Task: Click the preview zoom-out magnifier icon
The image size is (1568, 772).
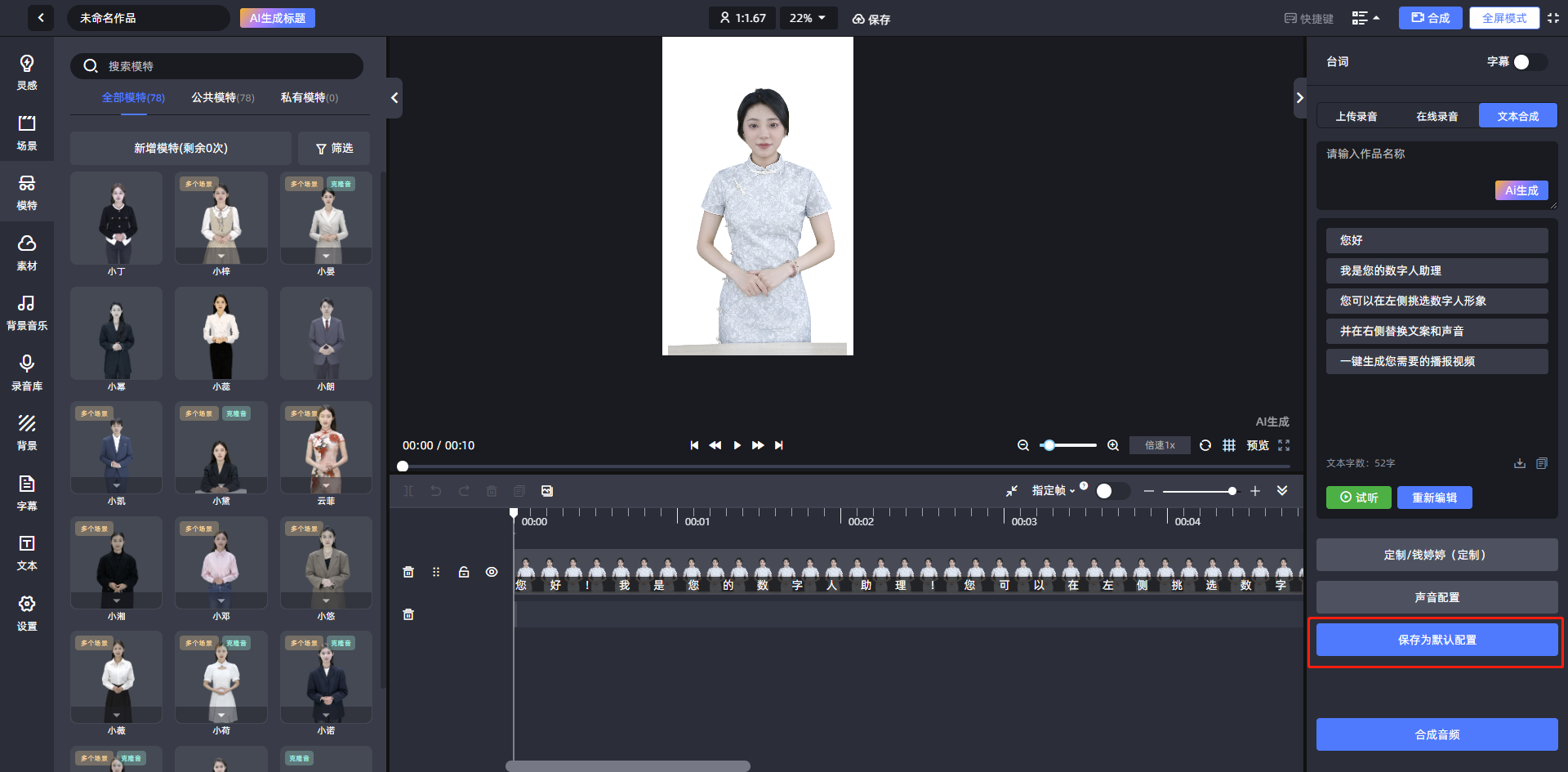Action: pos(1022,445)
